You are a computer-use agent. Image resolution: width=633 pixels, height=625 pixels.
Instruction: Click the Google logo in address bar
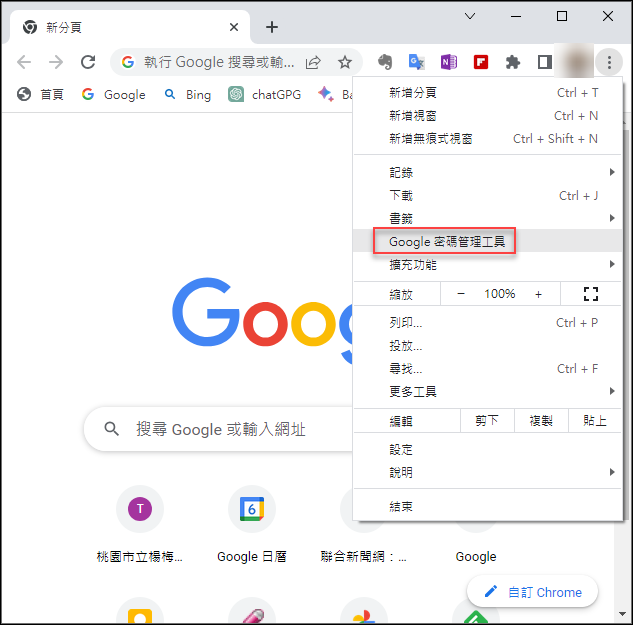(128, 62)
